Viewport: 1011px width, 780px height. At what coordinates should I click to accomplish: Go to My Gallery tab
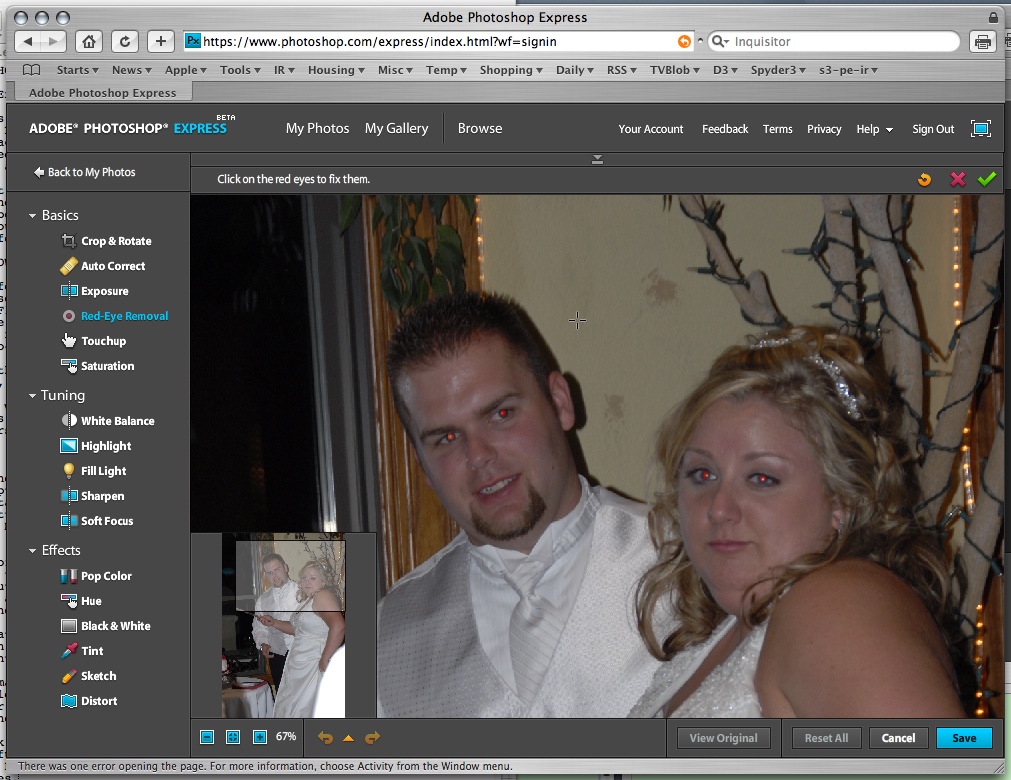(396, 129)
